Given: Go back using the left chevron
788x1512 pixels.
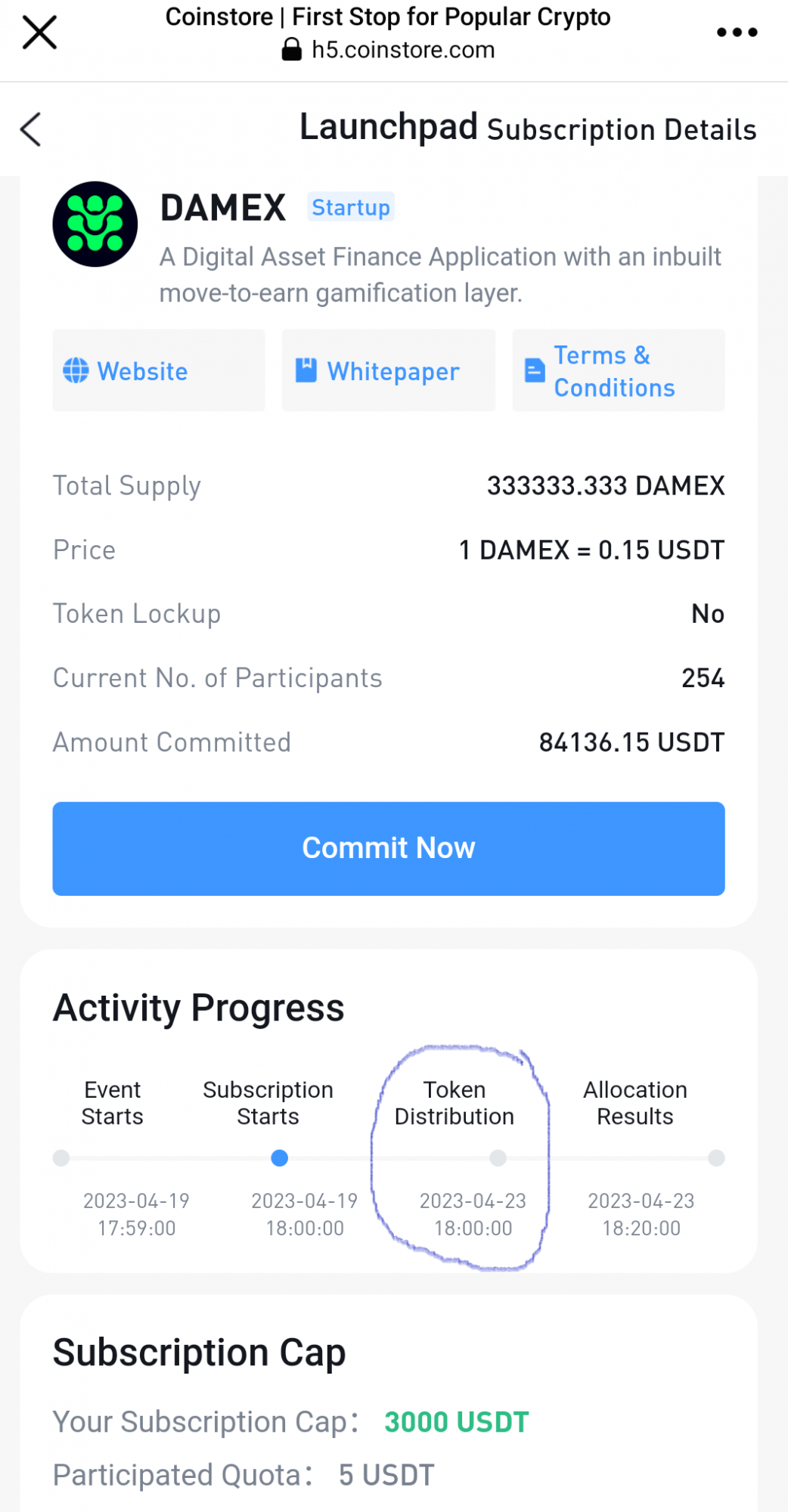Looking at the screenshot, I should coord(31,129).
